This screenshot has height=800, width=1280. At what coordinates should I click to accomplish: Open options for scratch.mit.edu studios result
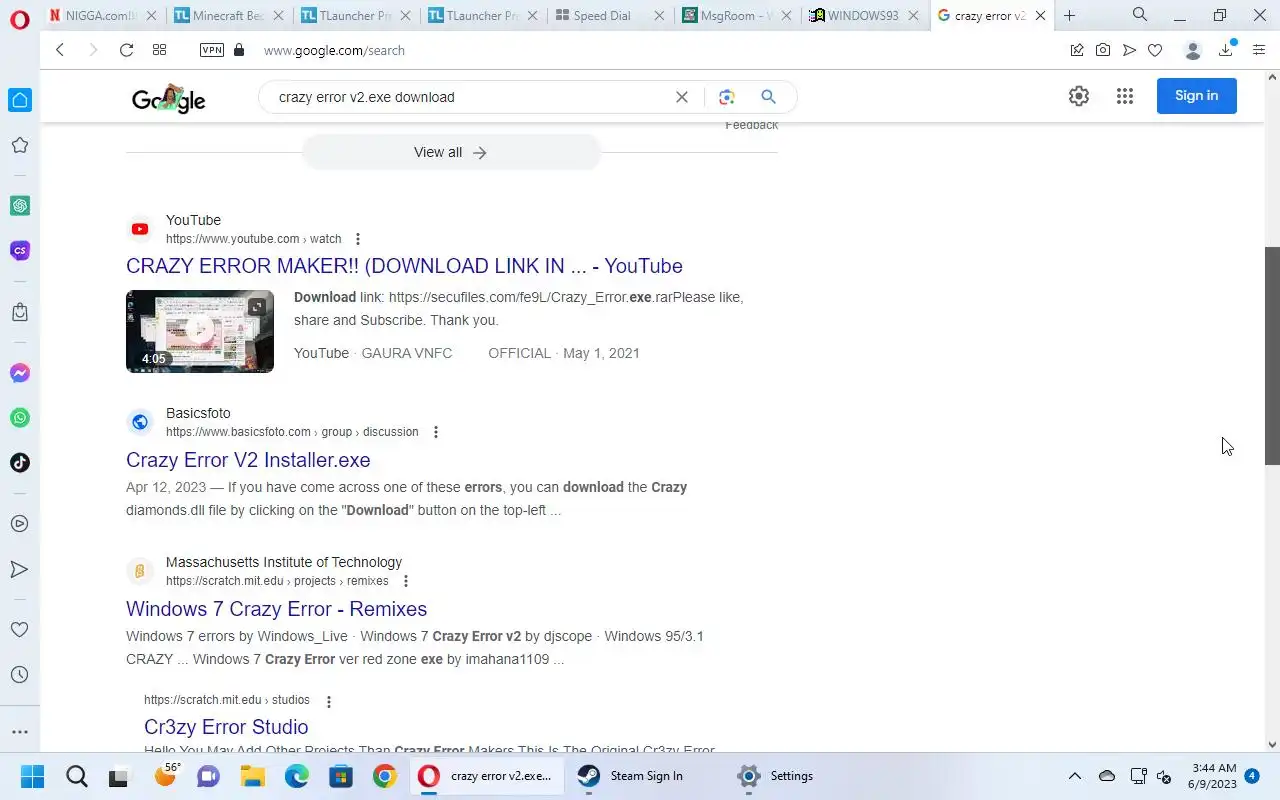click(328, 701)
